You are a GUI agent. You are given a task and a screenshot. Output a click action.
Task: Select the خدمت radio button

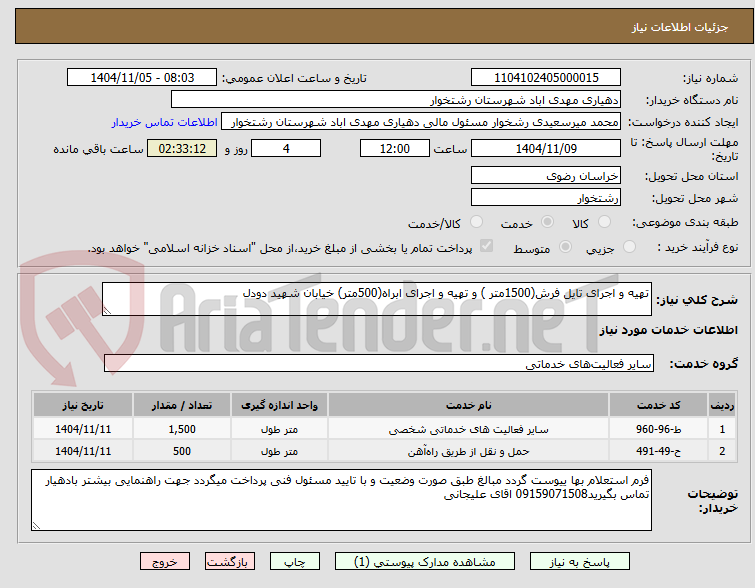(x=547, y=222)
